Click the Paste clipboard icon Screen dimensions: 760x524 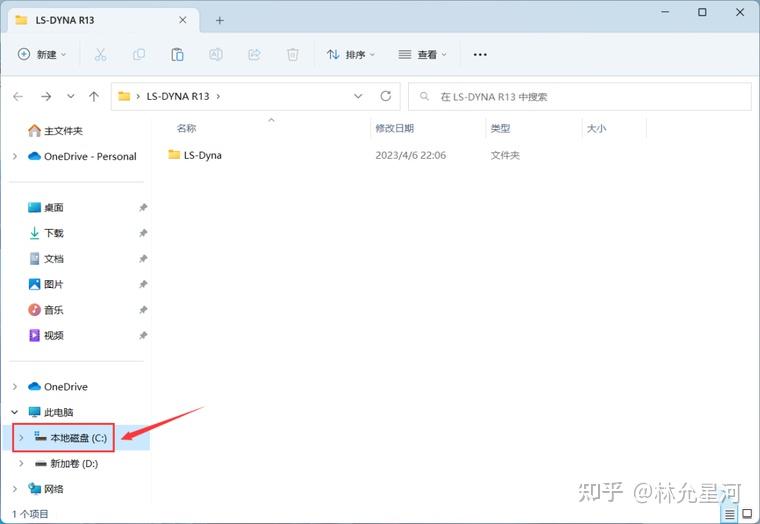click(177, 54)
